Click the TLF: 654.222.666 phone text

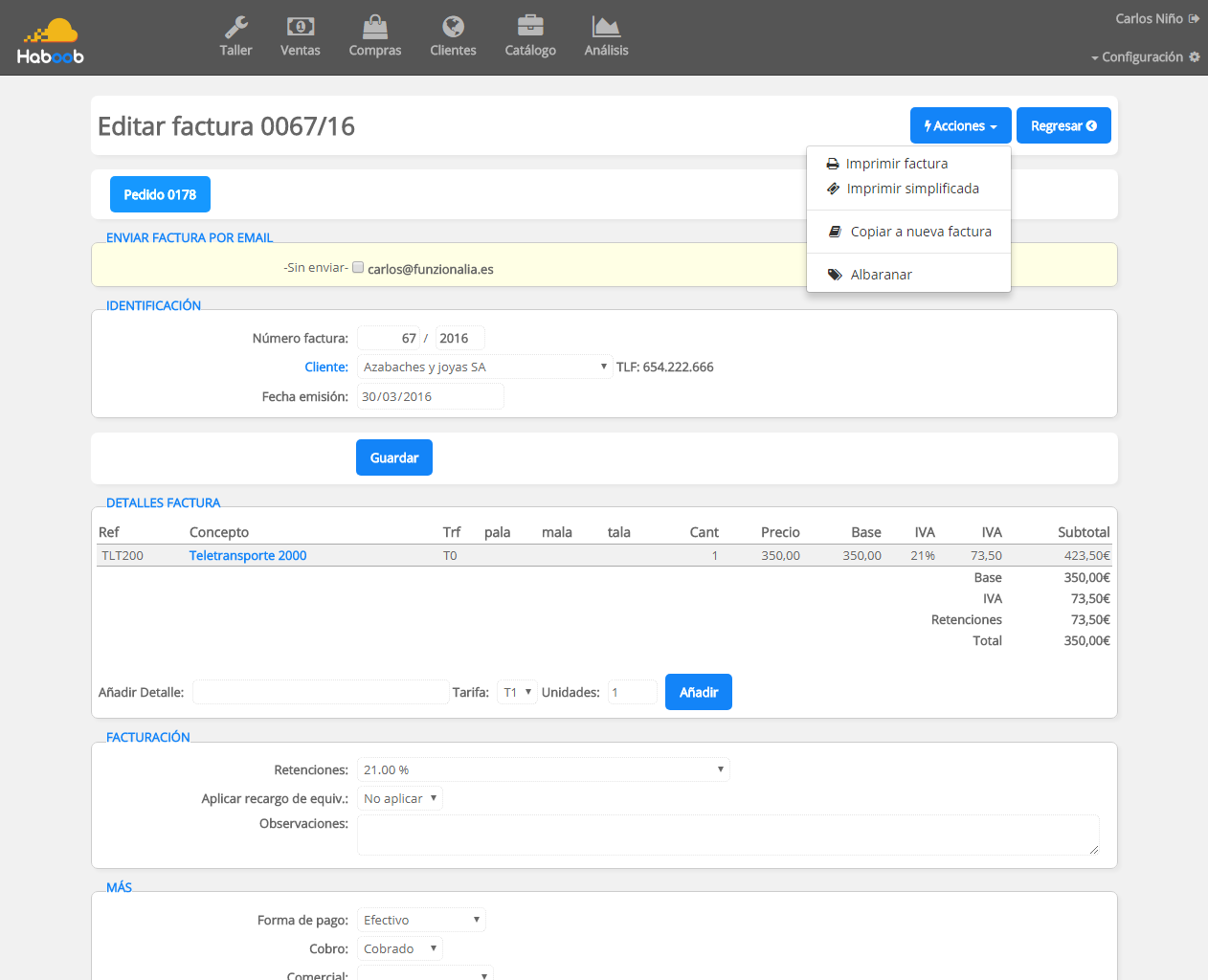click(665, 367)
